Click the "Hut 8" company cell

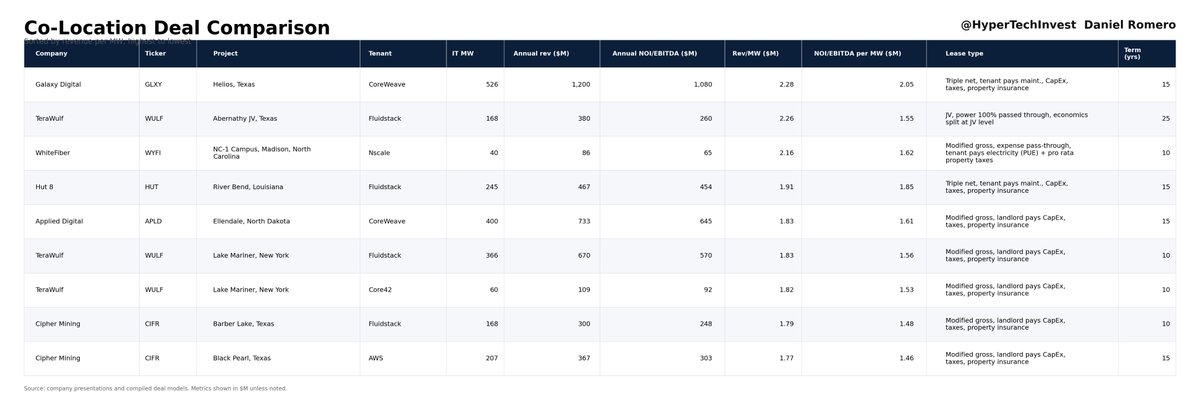coord(44,187)
